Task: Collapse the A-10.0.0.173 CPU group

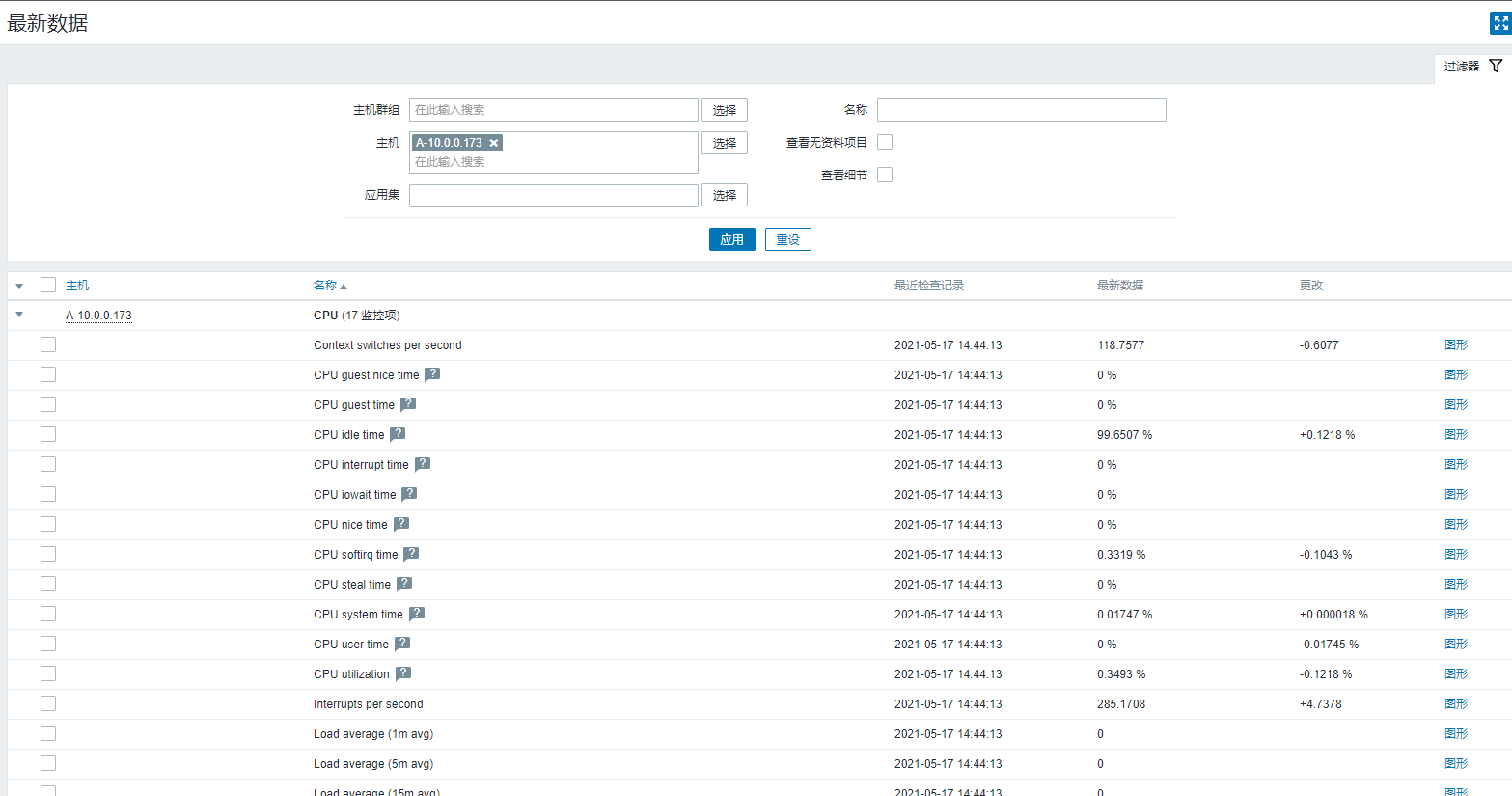Action: tap(19, 315)
